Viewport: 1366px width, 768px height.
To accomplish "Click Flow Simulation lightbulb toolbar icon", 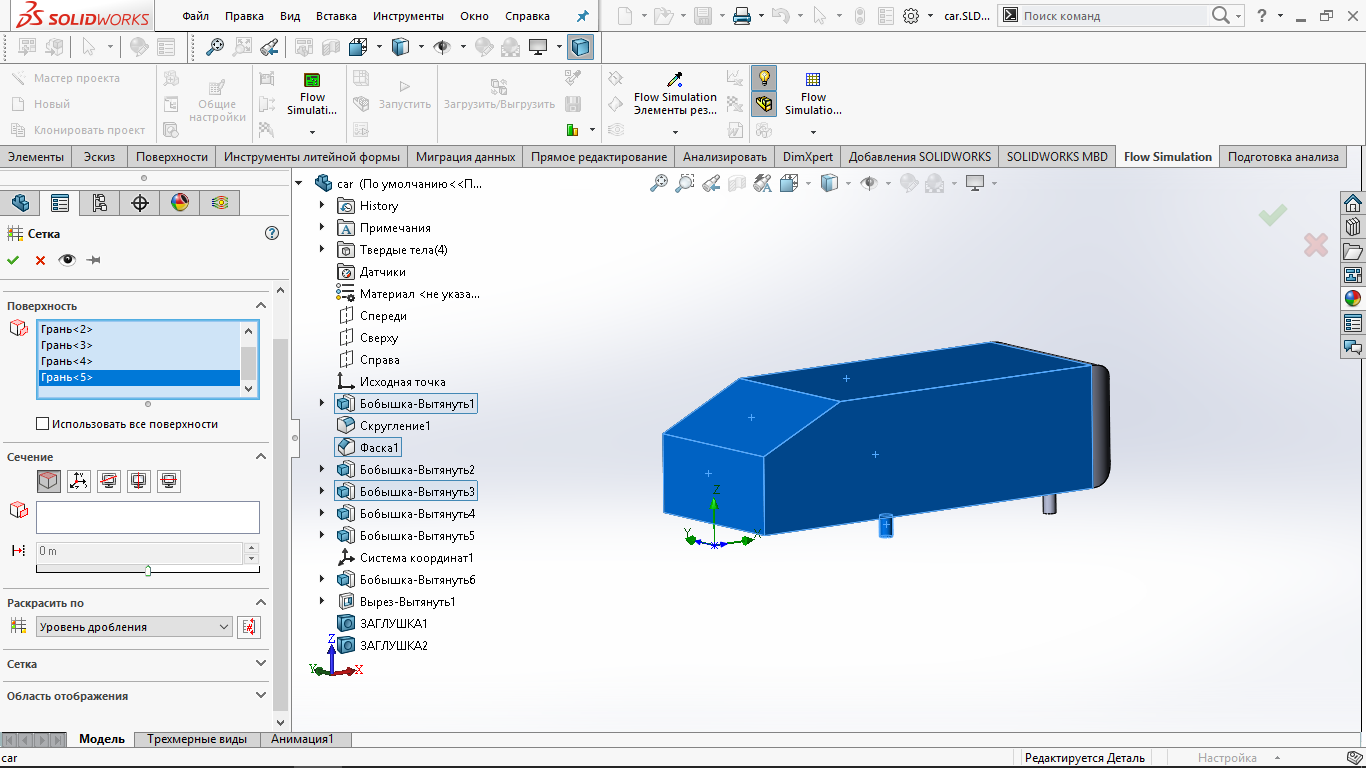I will tap(764, 78).
